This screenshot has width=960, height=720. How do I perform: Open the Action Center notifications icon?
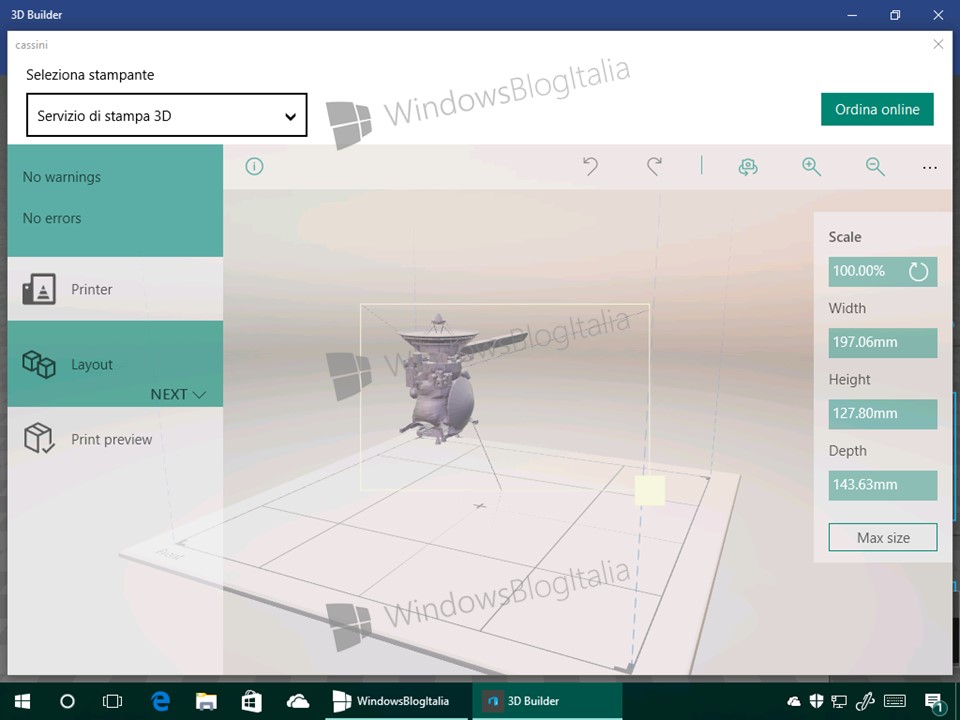pos(933,702)
